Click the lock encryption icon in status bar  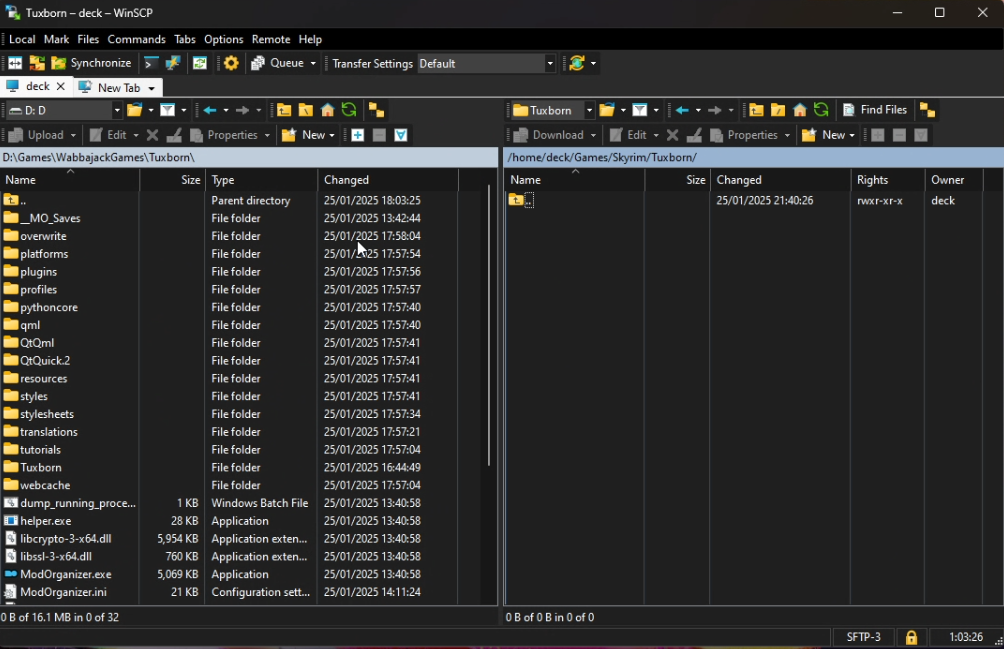click(911, 637)
